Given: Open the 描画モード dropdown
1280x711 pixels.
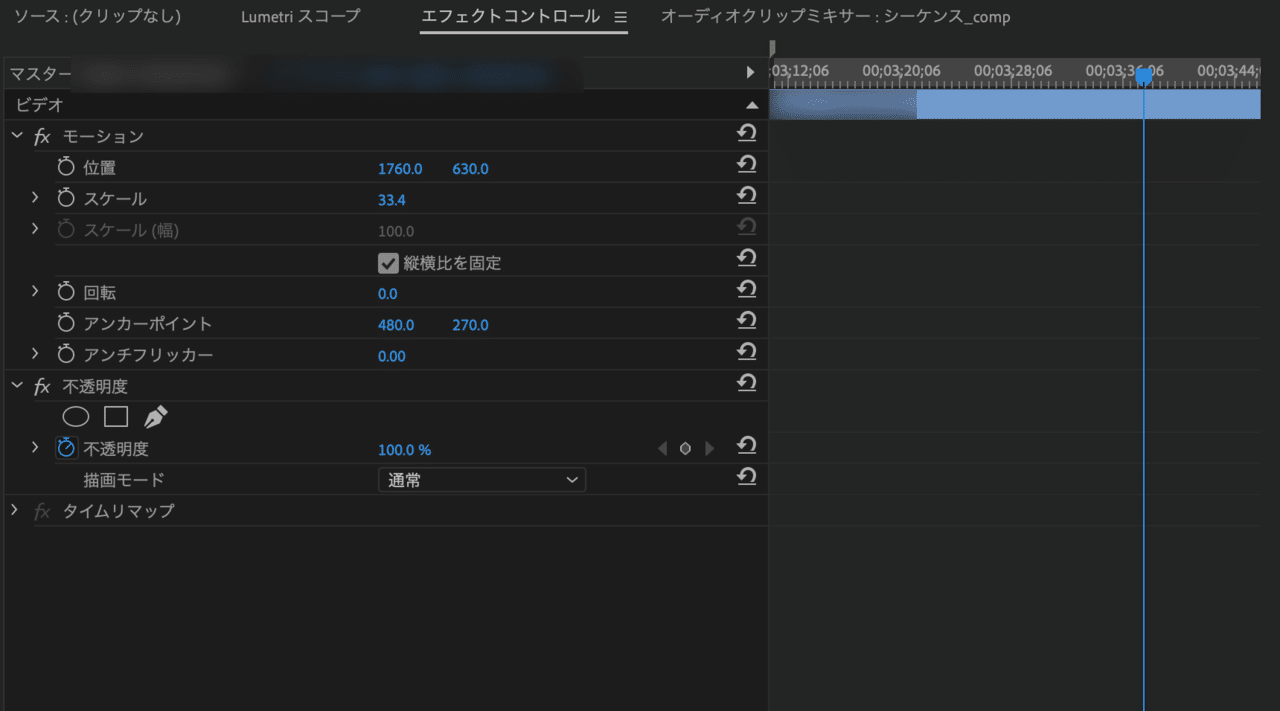Looking at the screenshot, I should click(x=481, y=479).
